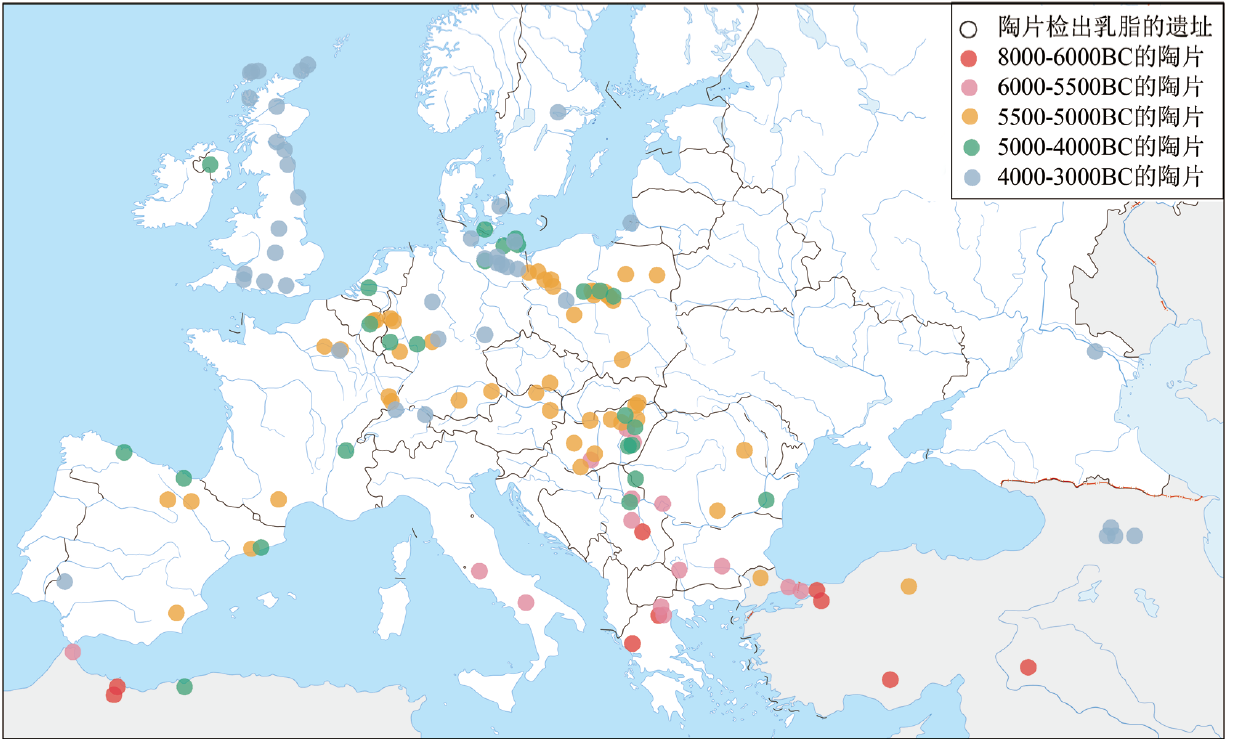The width and height of the screenshot is (1234, 743).
Task: Select the green marker near Black Sea coast
Action: [x=766, y=500]
